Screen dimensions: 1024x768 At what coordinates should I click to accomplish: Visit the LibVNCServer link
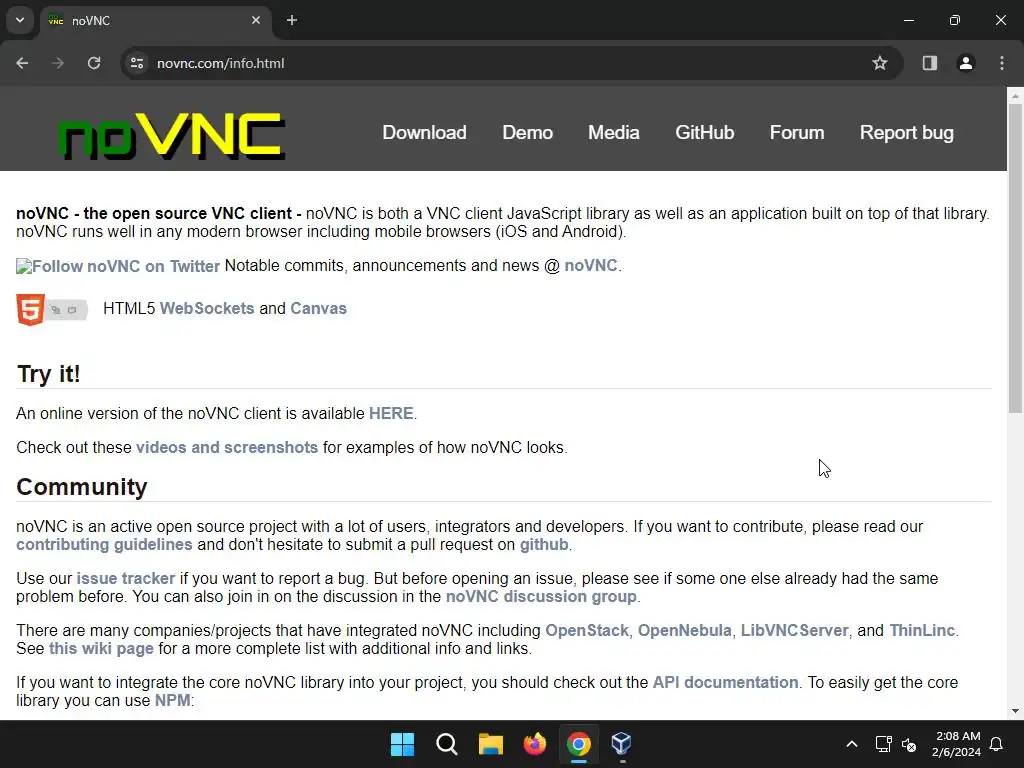794,631
